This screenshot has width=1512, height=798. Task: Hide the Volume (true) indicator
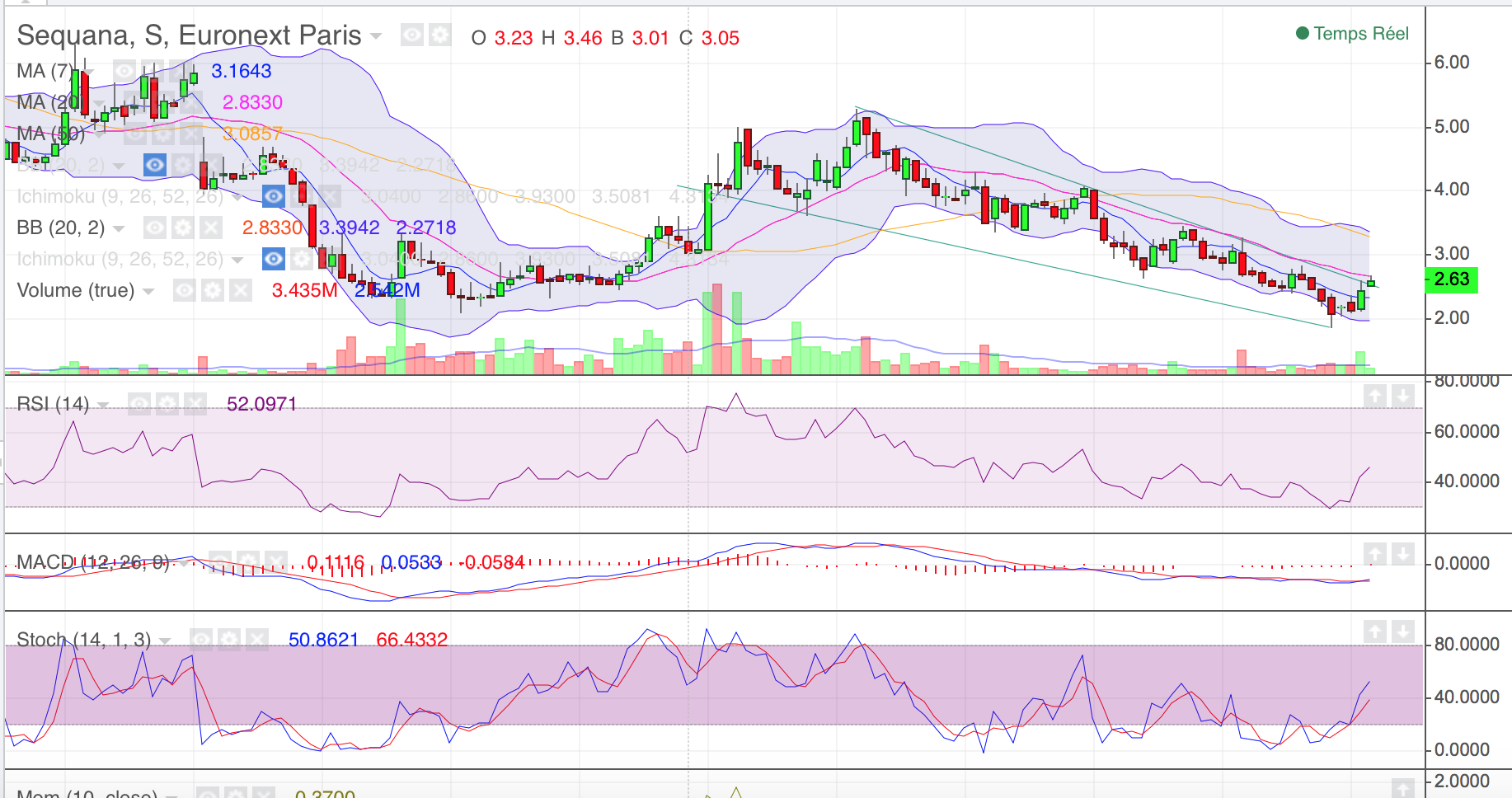tap(185, 290)
